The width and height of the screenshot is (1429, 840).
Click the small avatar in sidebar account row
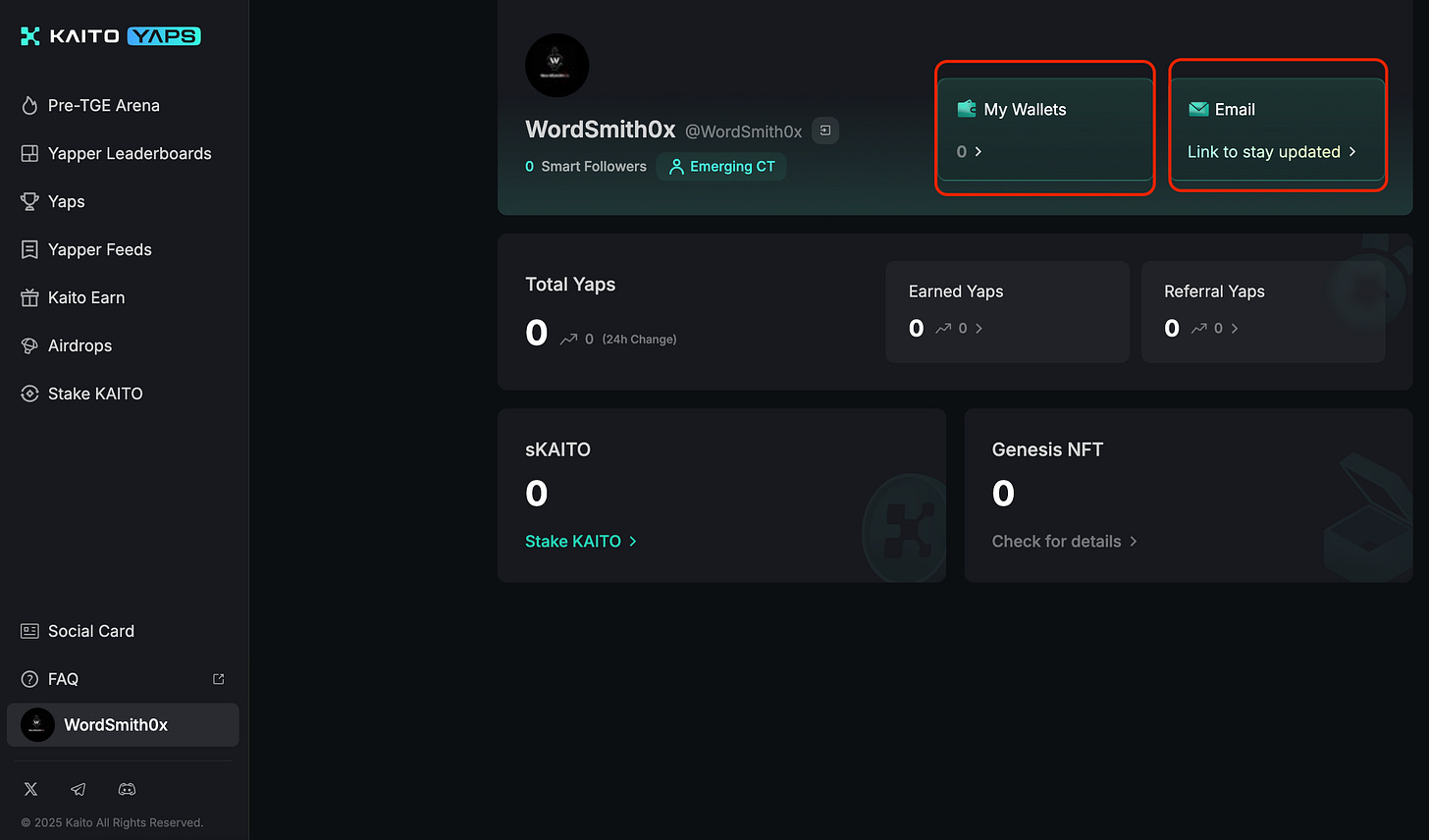point(37,725)
